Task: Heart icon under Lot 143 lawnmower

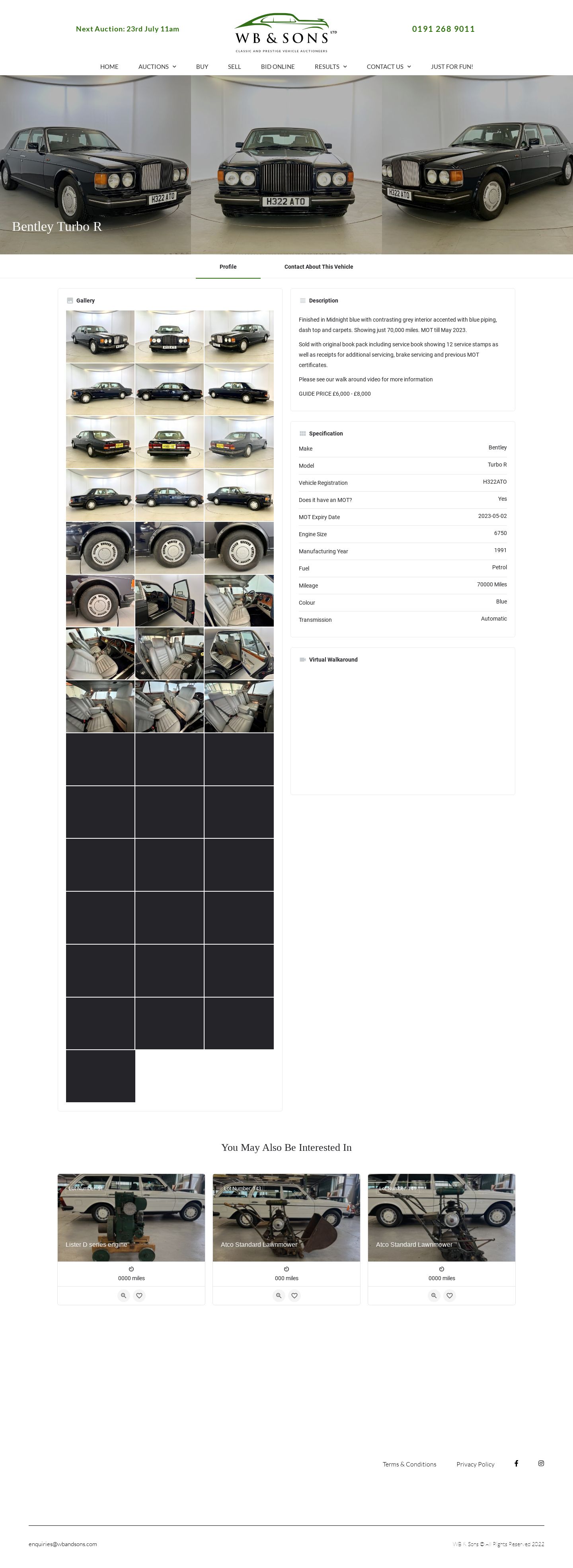Action: [294, 1295]
